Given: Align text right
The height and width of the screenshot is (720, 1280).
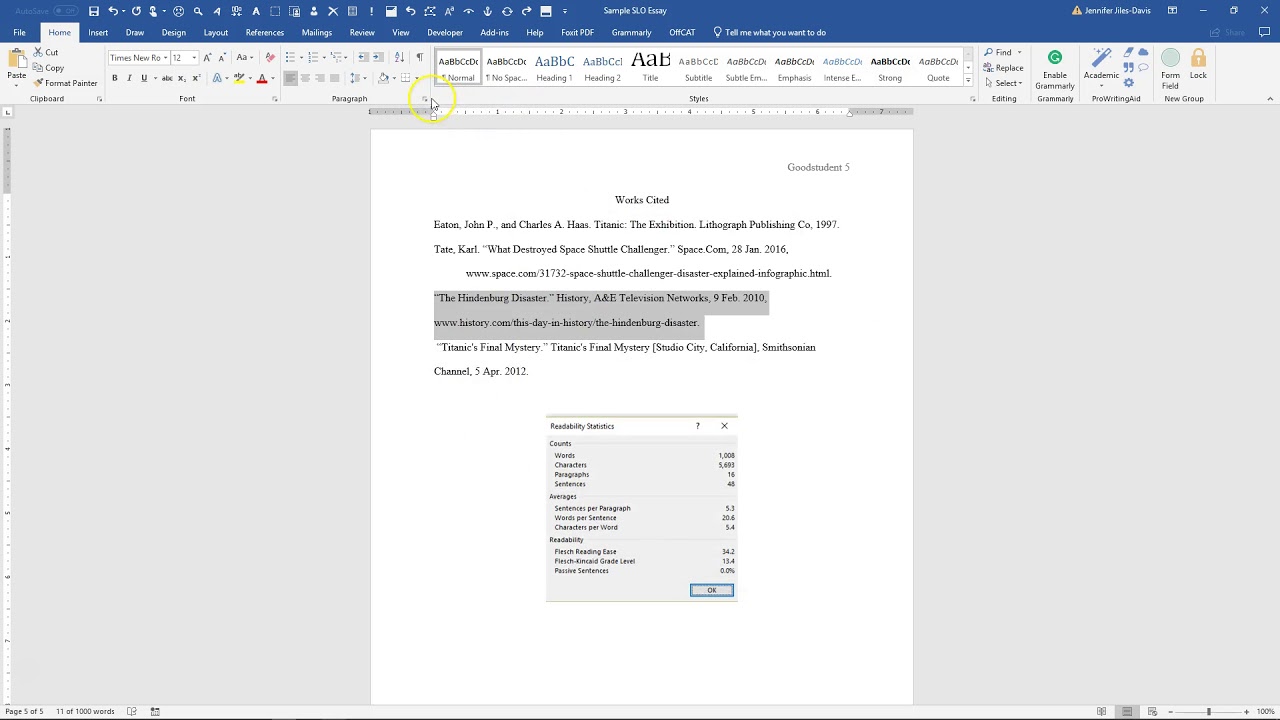Looking at the screenshot, I should tap(320, 78).
